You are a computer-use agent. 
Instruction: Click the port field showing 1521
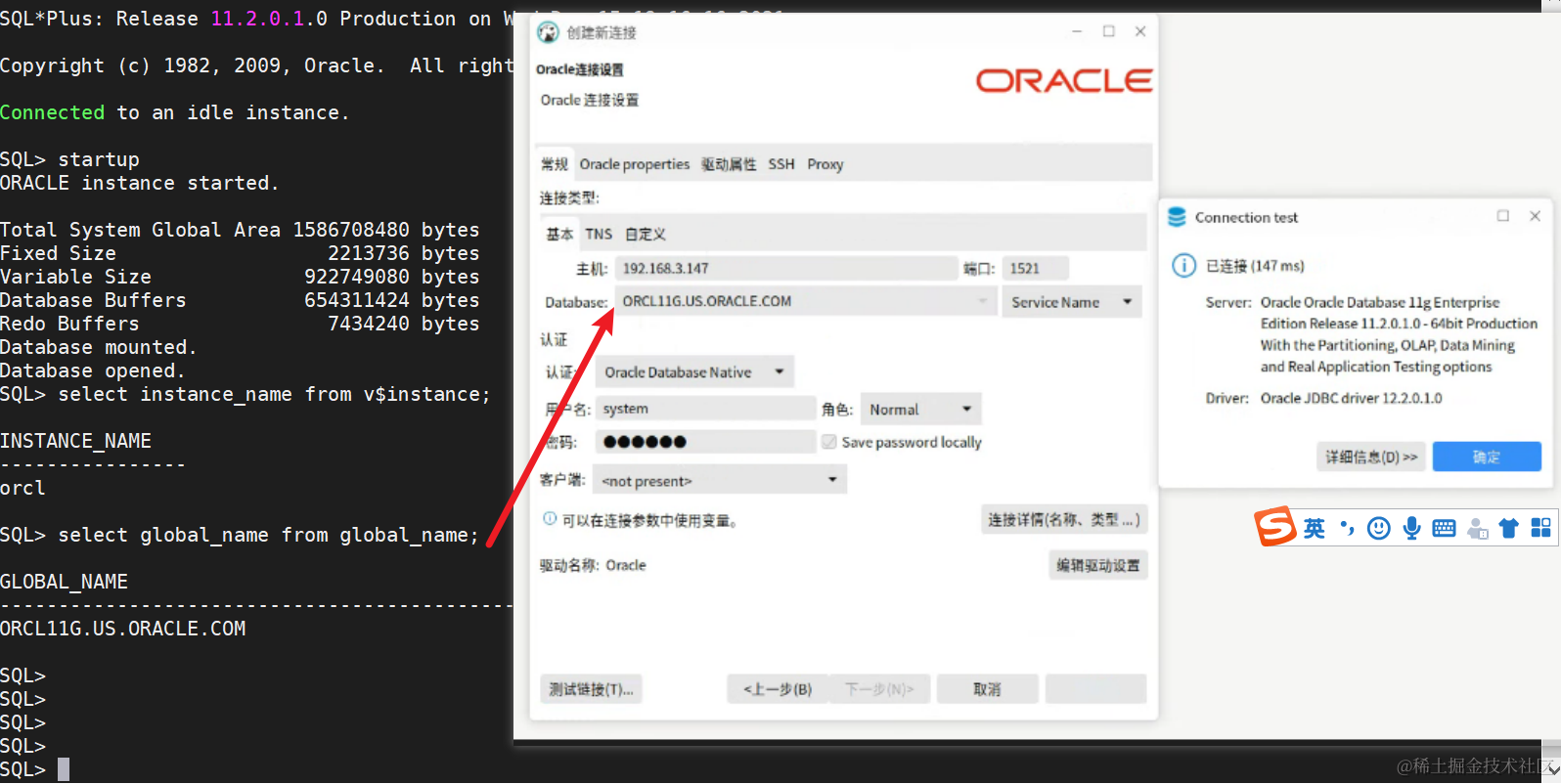click(1036, 268)
